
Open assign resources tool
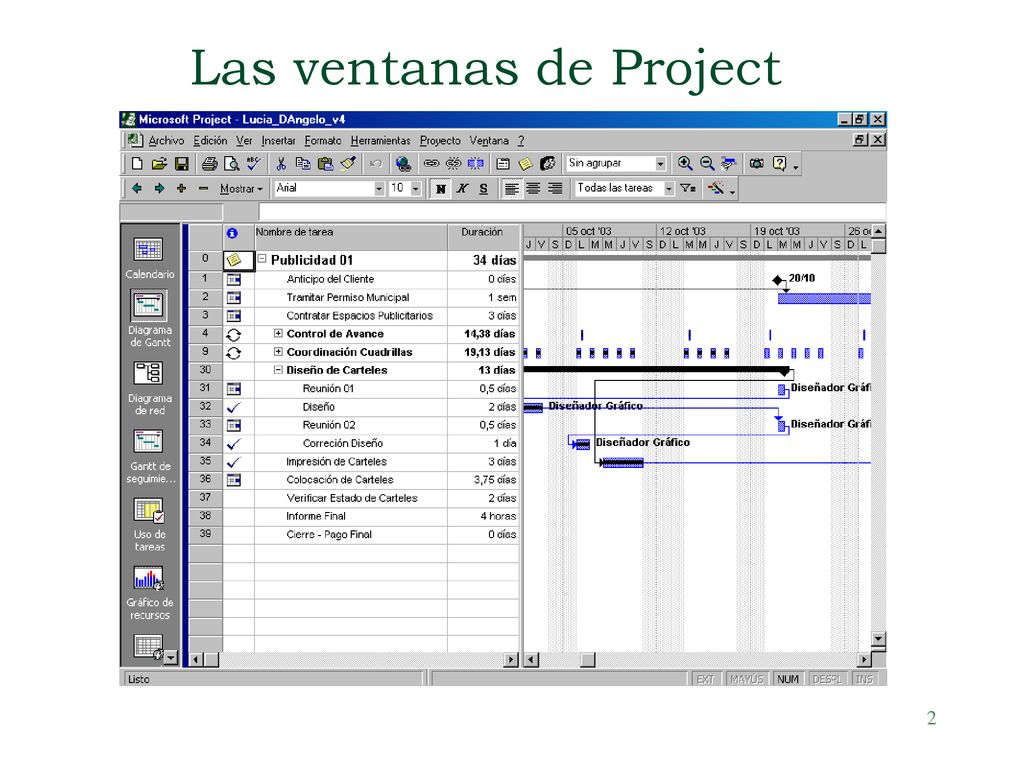pyautogui.click(x=548, y=164)
